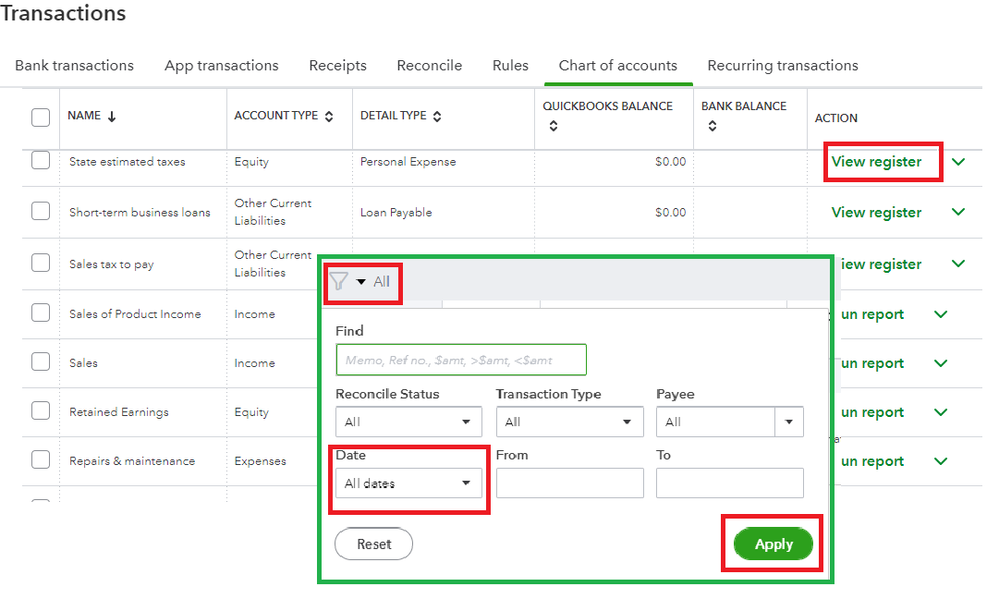999x613 pixels.
Task: Reset the filter settings
Action: click(374, 545)
